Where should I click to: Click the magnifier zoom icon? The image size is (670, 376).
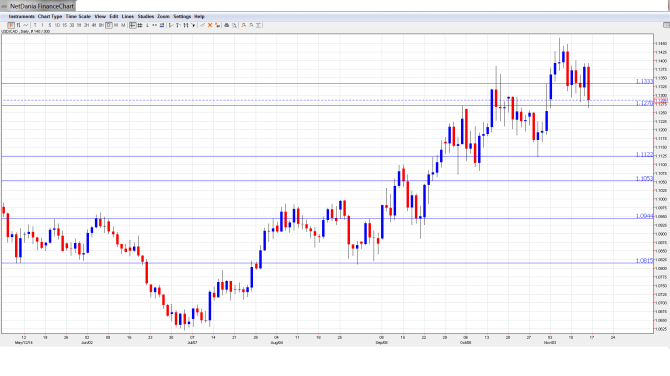click(234, 25)
